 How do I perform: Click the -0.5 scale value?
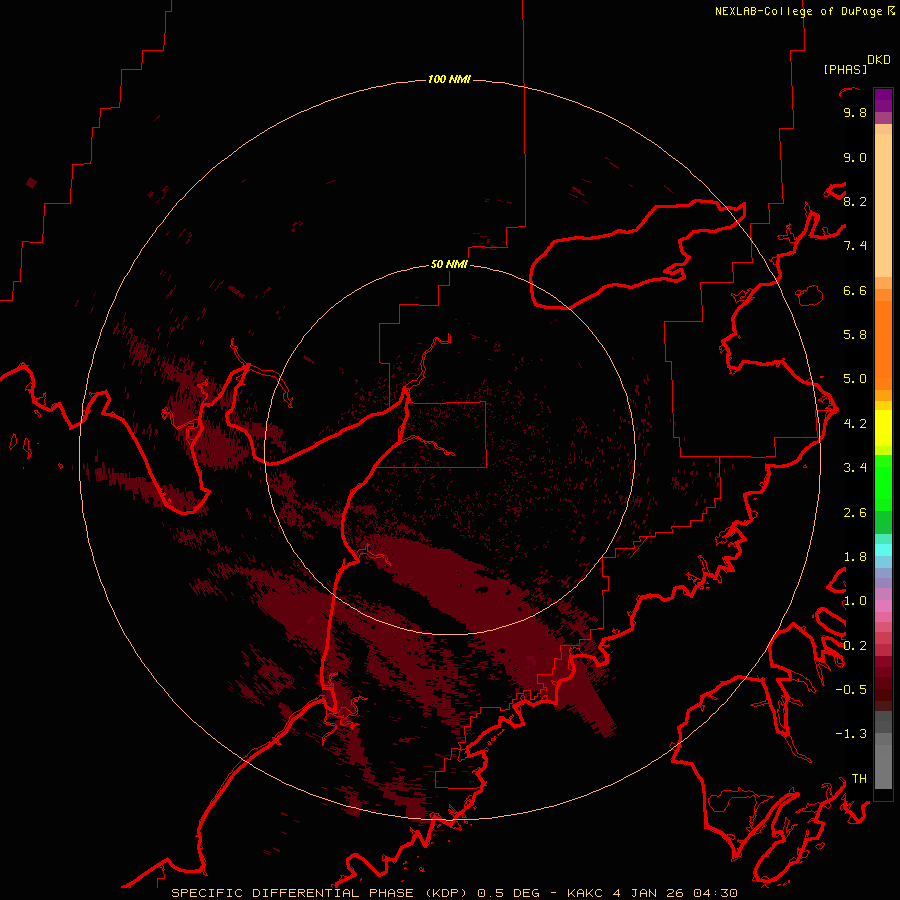point(851,690)
